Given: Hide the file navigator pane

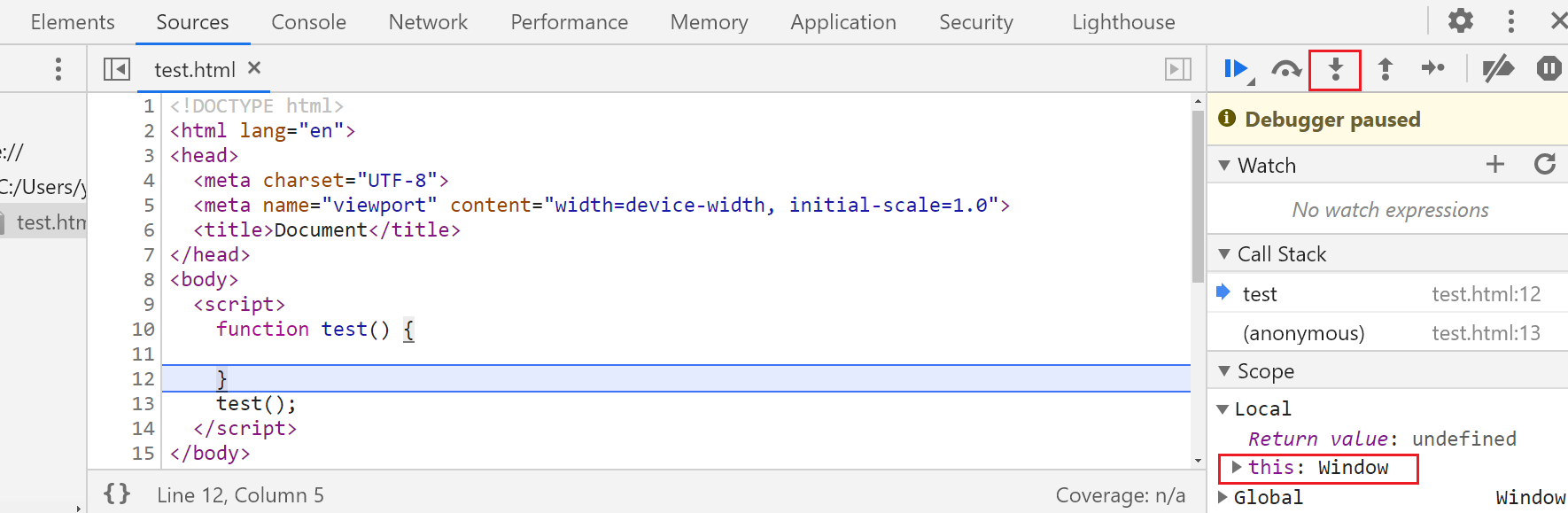Looking at the screenshot, I should (x=116, y=69).
